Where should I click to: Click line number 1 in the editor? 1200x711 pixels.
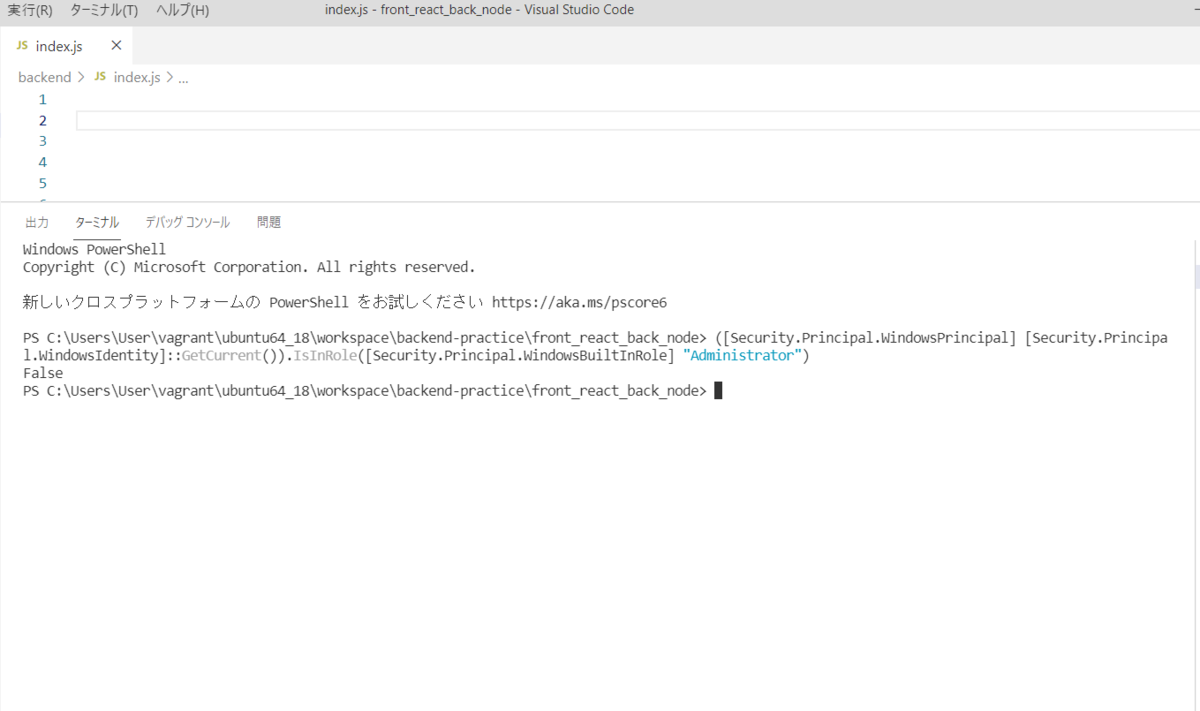coord(42,99)
